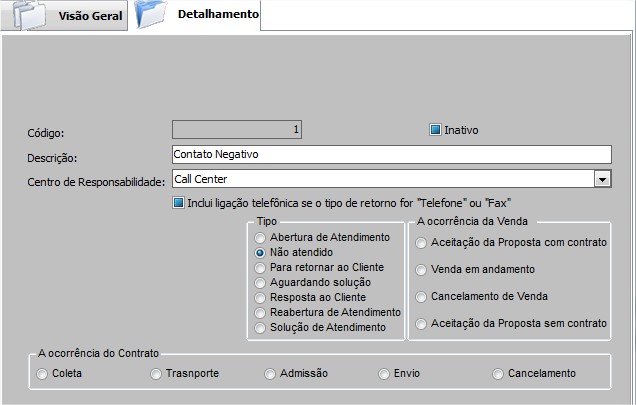Select the Detalhamento tab
636x405 pixels.
pyautogui.click(x=218, y=15)
